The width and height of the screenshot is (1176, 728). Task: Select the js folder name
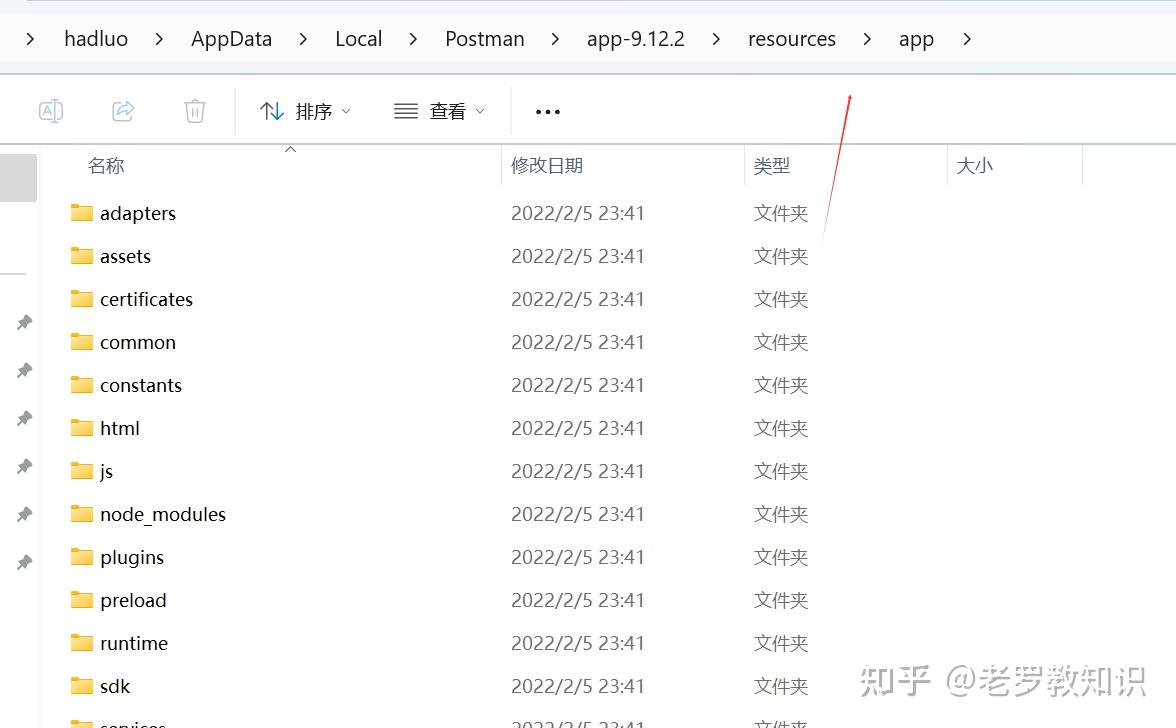coord(106,472)
